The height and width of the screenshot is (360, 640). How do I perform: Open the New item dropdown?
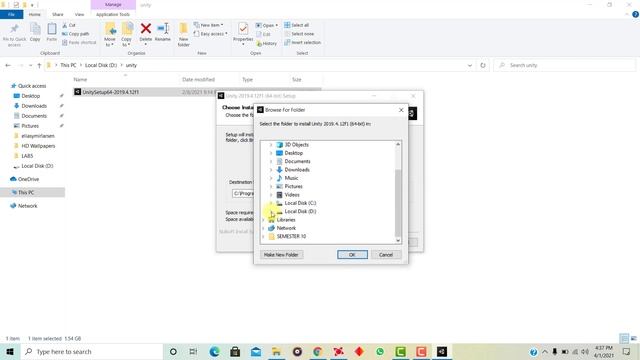(209, 25)
